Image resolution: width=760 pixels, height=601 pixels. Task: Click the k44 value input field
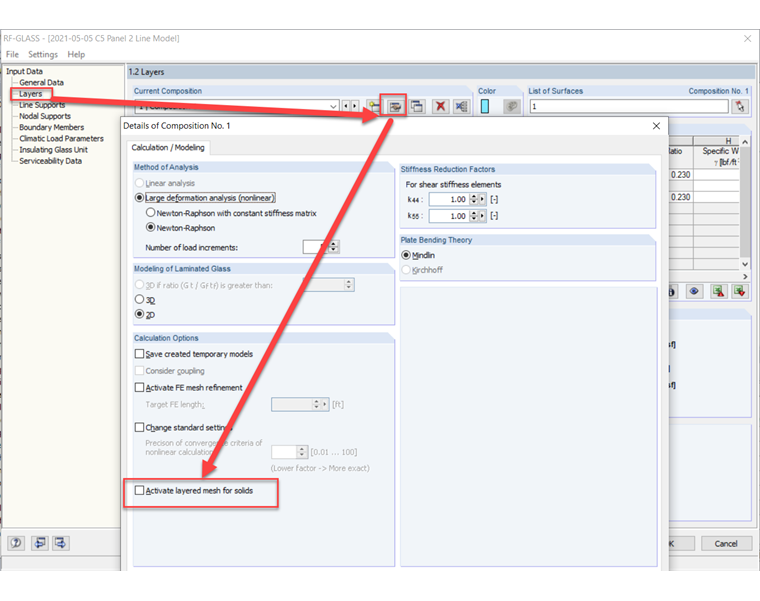point(449,199)
